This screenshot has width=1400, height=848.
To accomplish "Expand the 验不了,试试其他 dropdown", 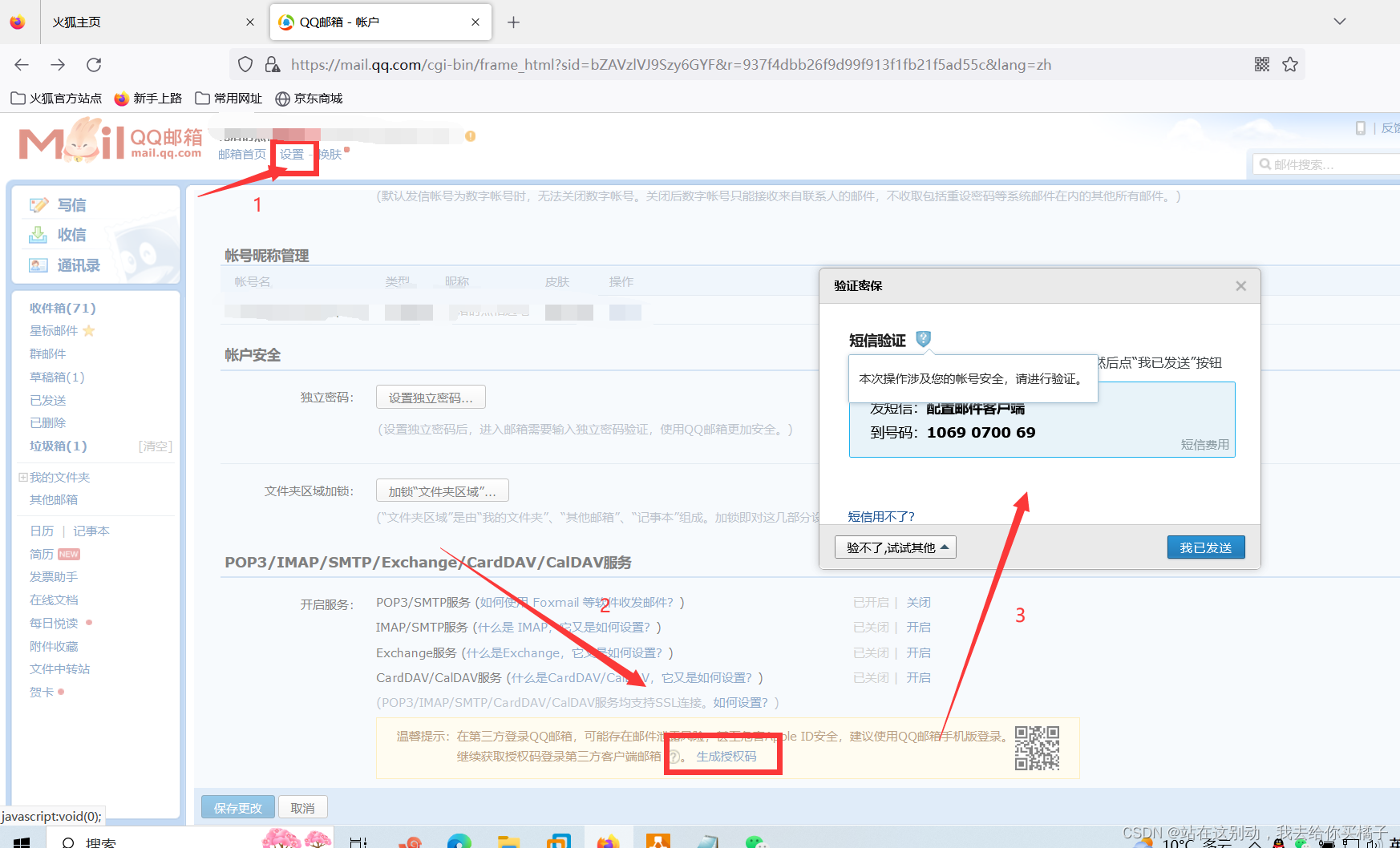I will click(x=896, y=547).
